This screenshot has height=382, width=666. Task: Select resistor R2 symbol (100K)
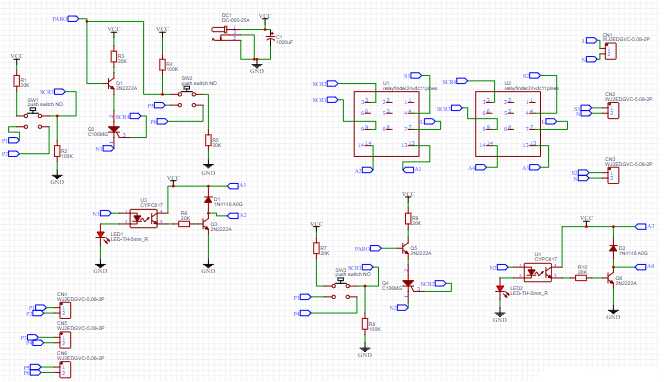57,151
